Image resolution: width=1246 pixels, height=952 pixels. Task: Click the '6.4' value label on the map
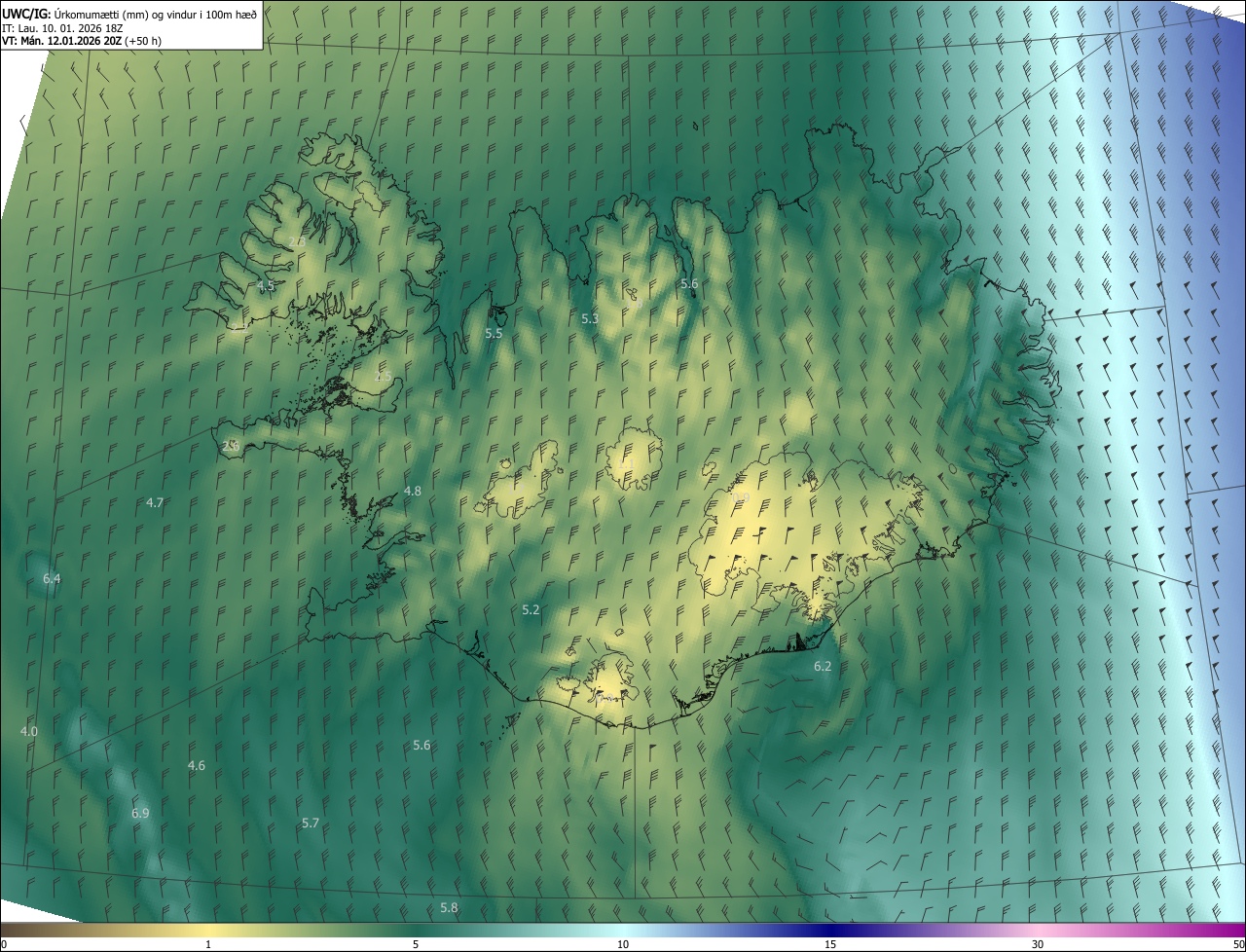[52, 579]
